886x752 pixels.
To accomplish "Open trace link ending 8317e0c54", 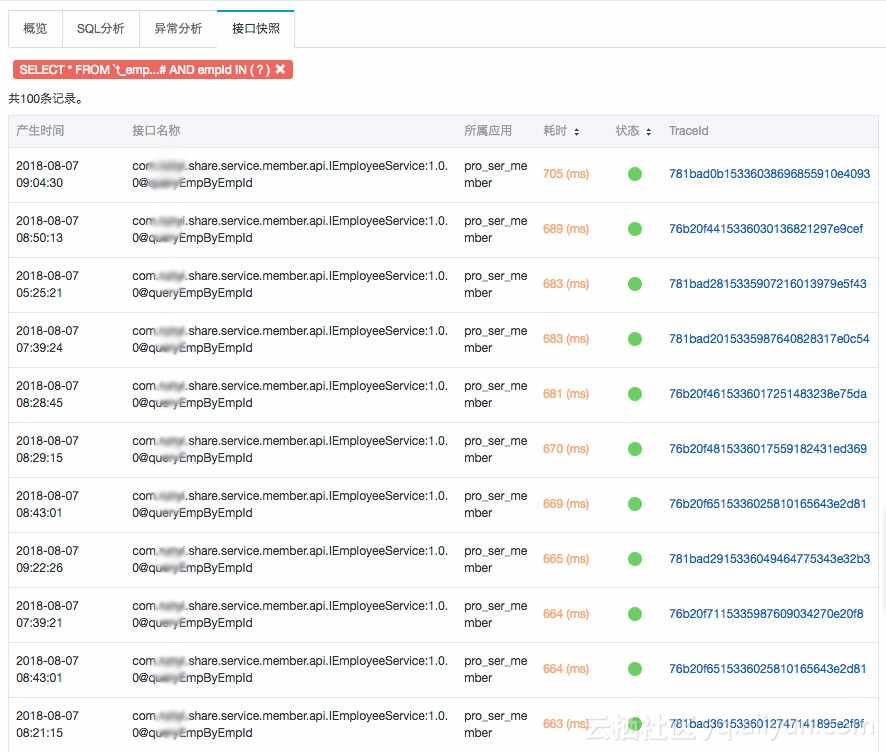I will [x=769, y=339].
